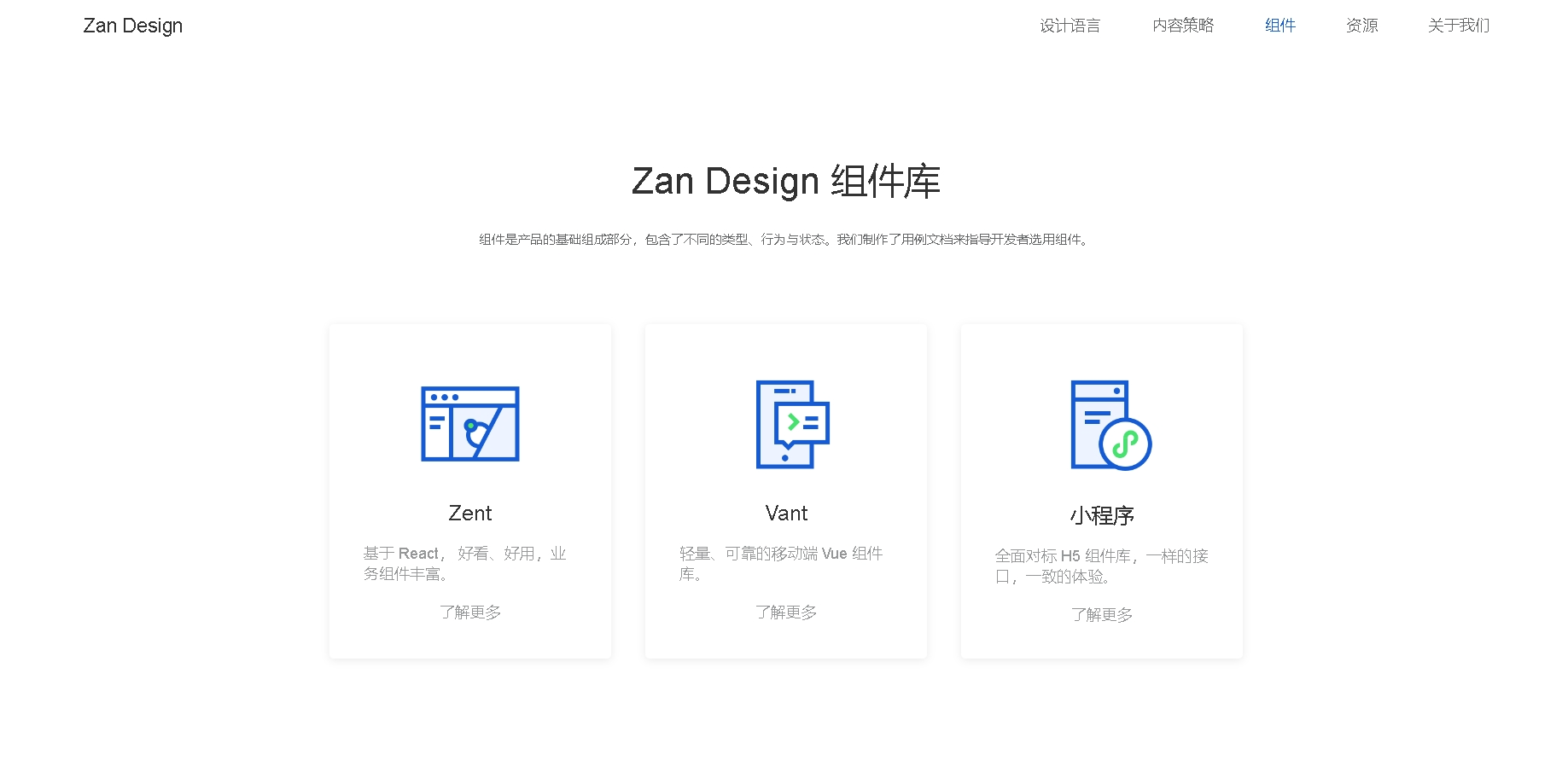Click the description 全面对标 H5 组件库
Image resolution: width=1568 pixels, height=772 pixels.
(x=1102, y=566)
